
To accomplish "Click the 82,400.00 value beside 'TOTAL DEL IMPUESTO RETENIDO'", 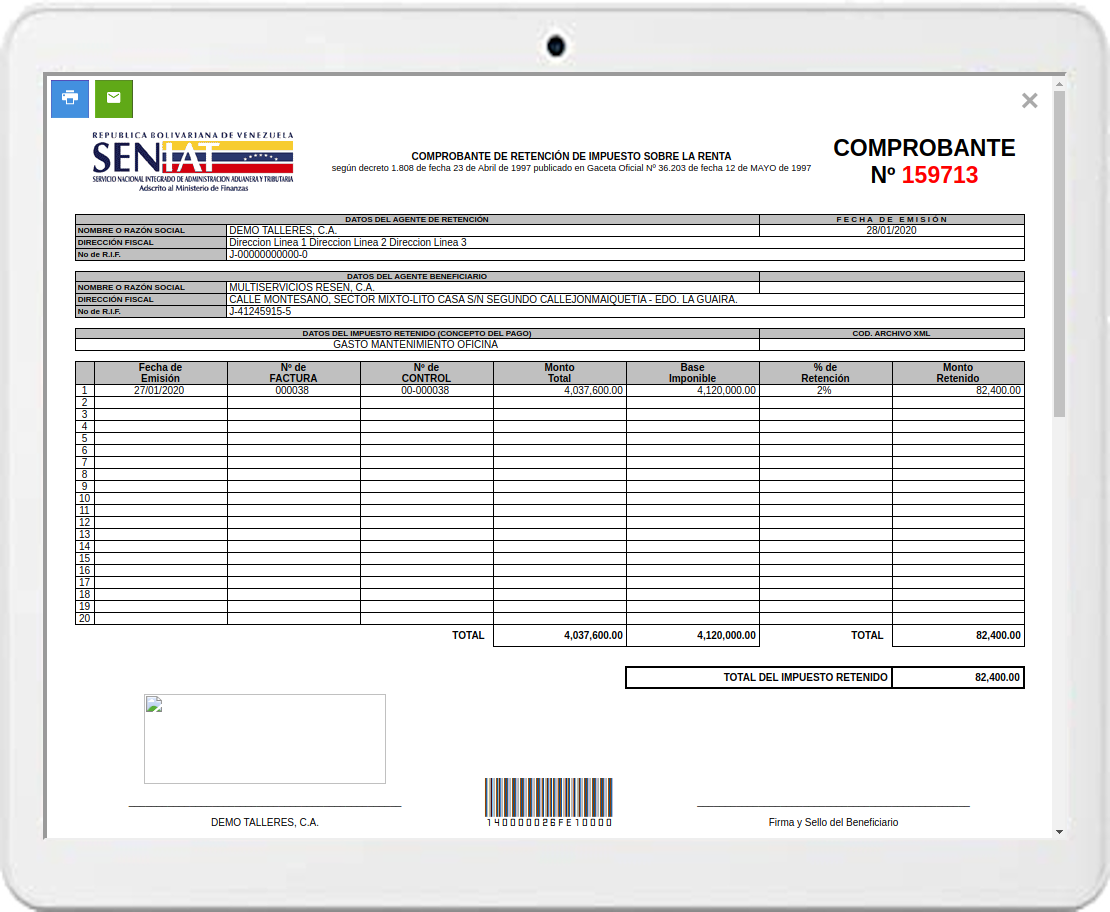I will click(997, 677).
